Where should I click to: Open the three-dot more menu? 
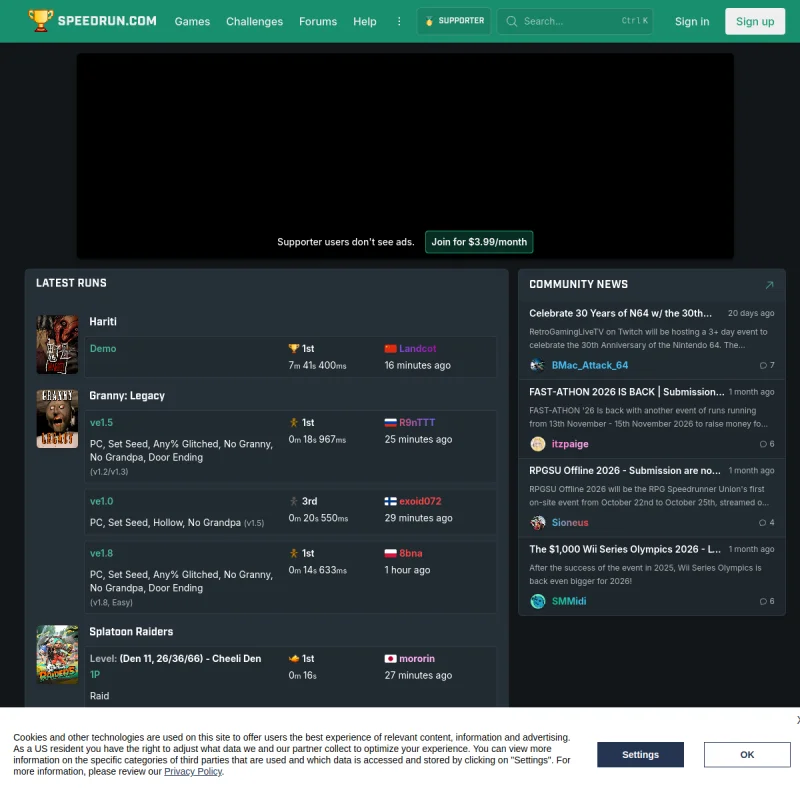[x=399, y=21]
